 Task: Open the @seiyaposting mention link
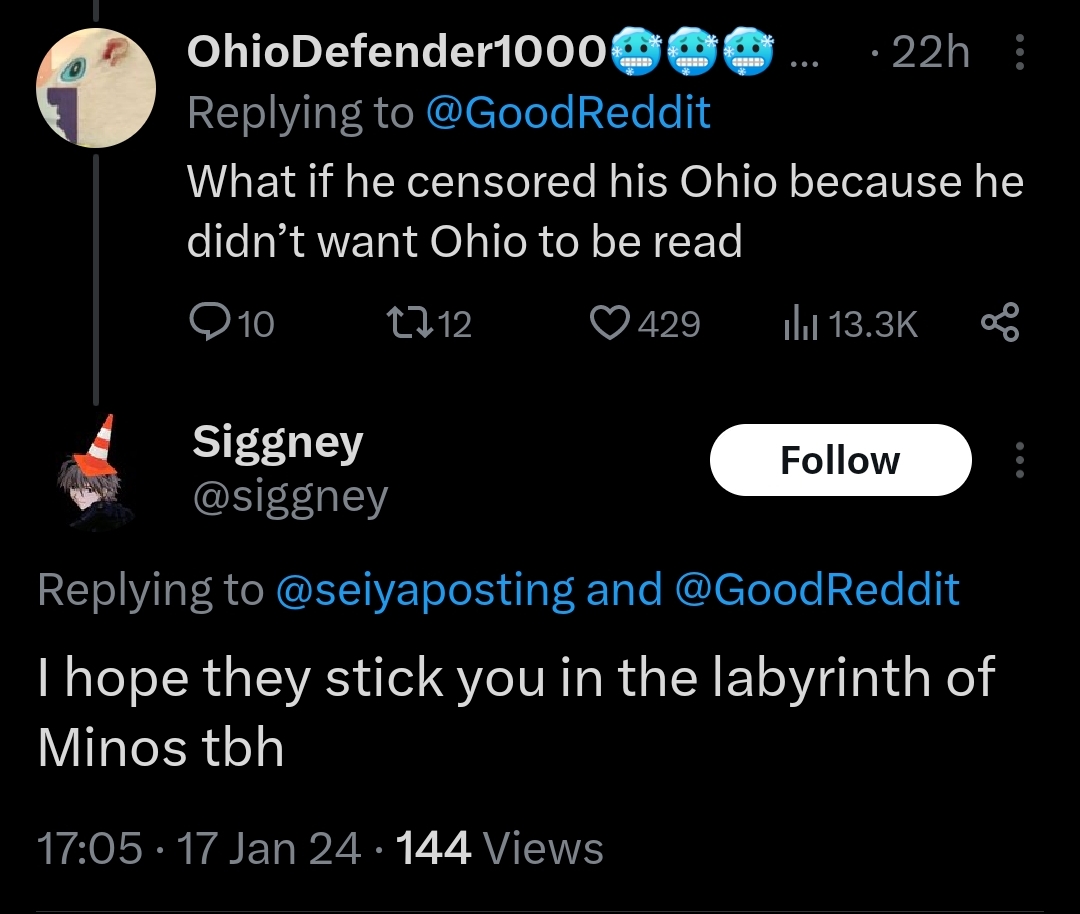425,590
